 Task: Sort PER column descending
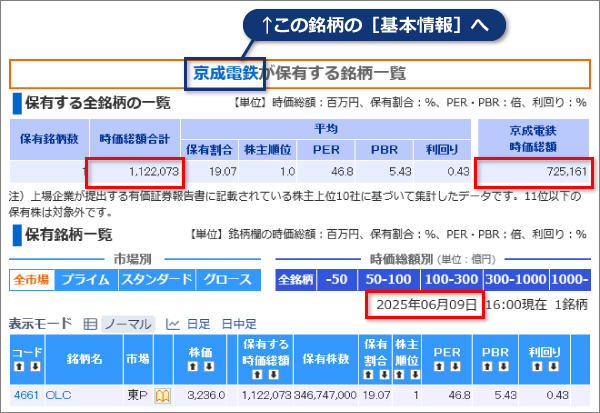click(455, 367)
